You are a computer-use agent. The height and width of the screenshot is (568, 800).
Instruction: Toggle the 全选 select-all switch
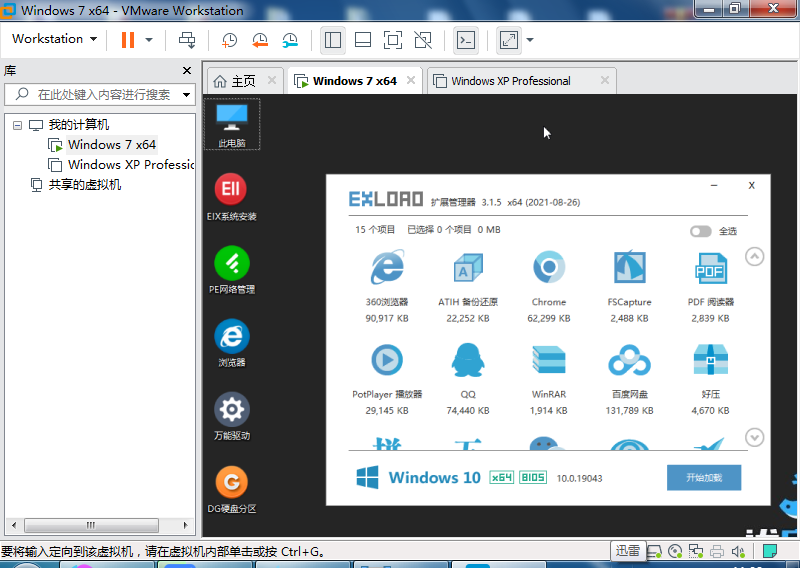701,231
